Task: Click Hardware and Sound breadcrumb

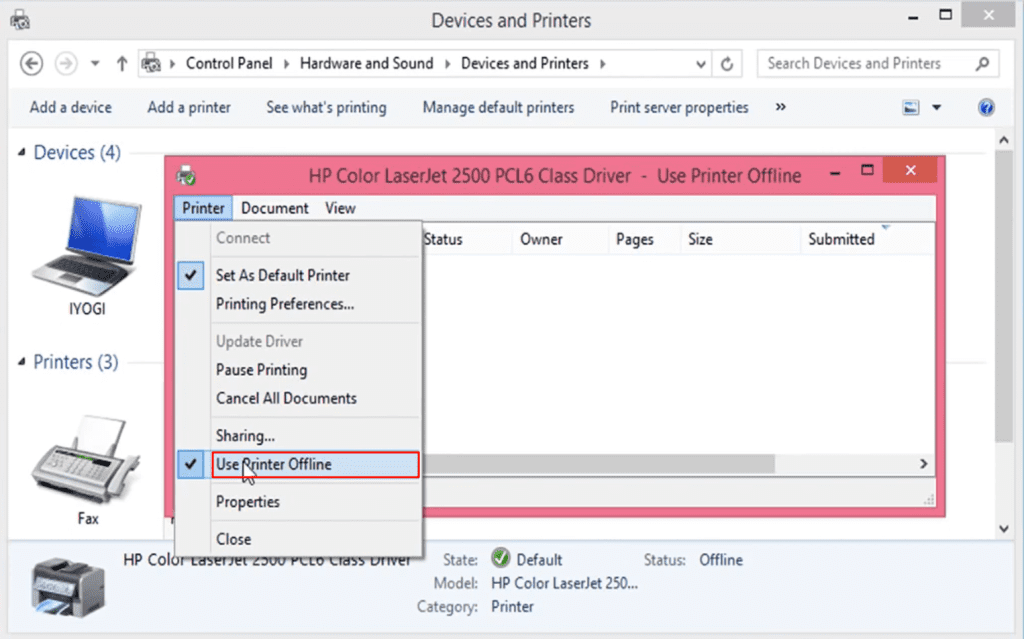Action: (x=366, y=63)
